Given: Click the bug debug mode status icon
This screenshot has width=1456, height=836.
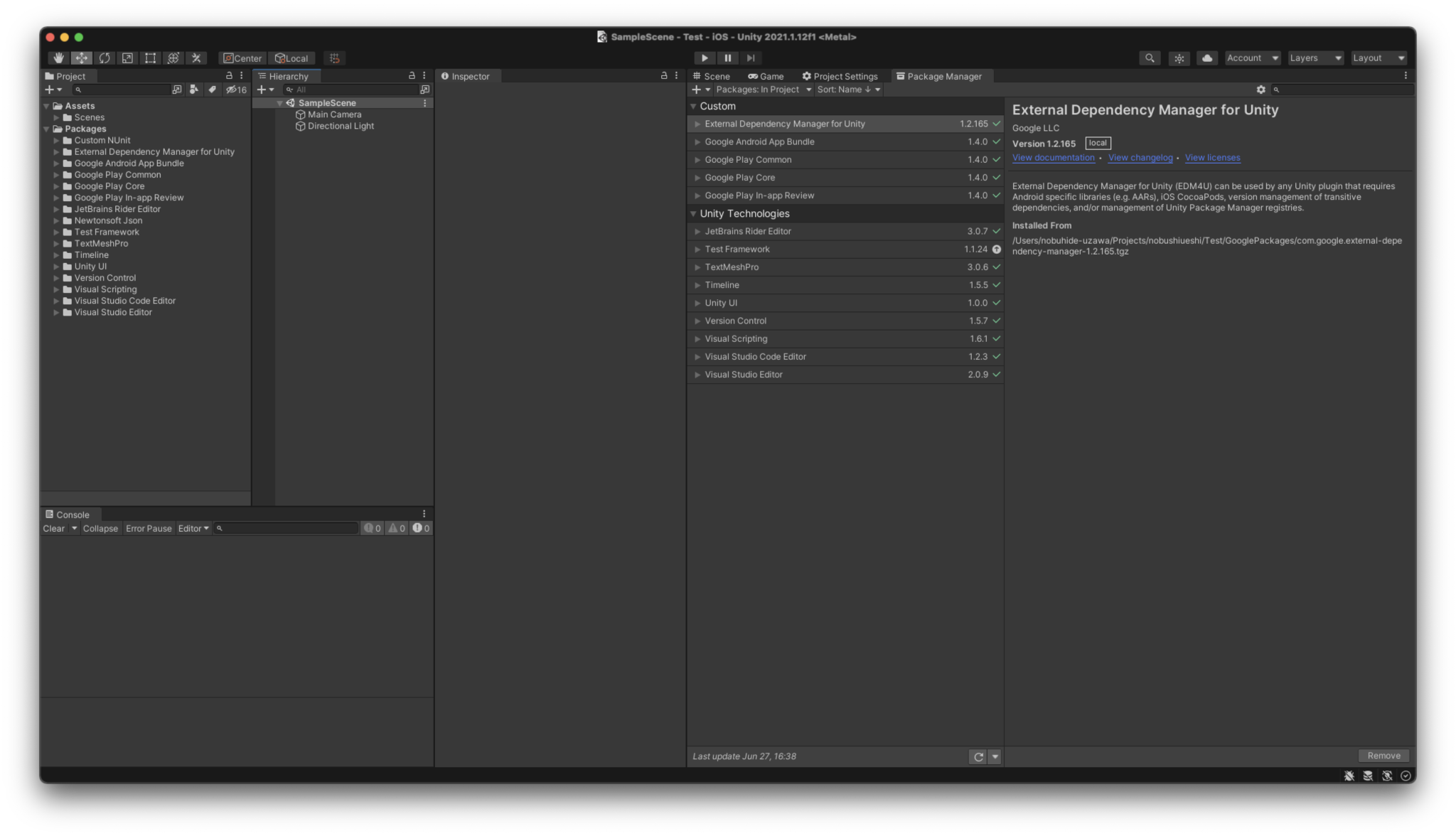Looking at the screenshot, I should (1349, 776).
